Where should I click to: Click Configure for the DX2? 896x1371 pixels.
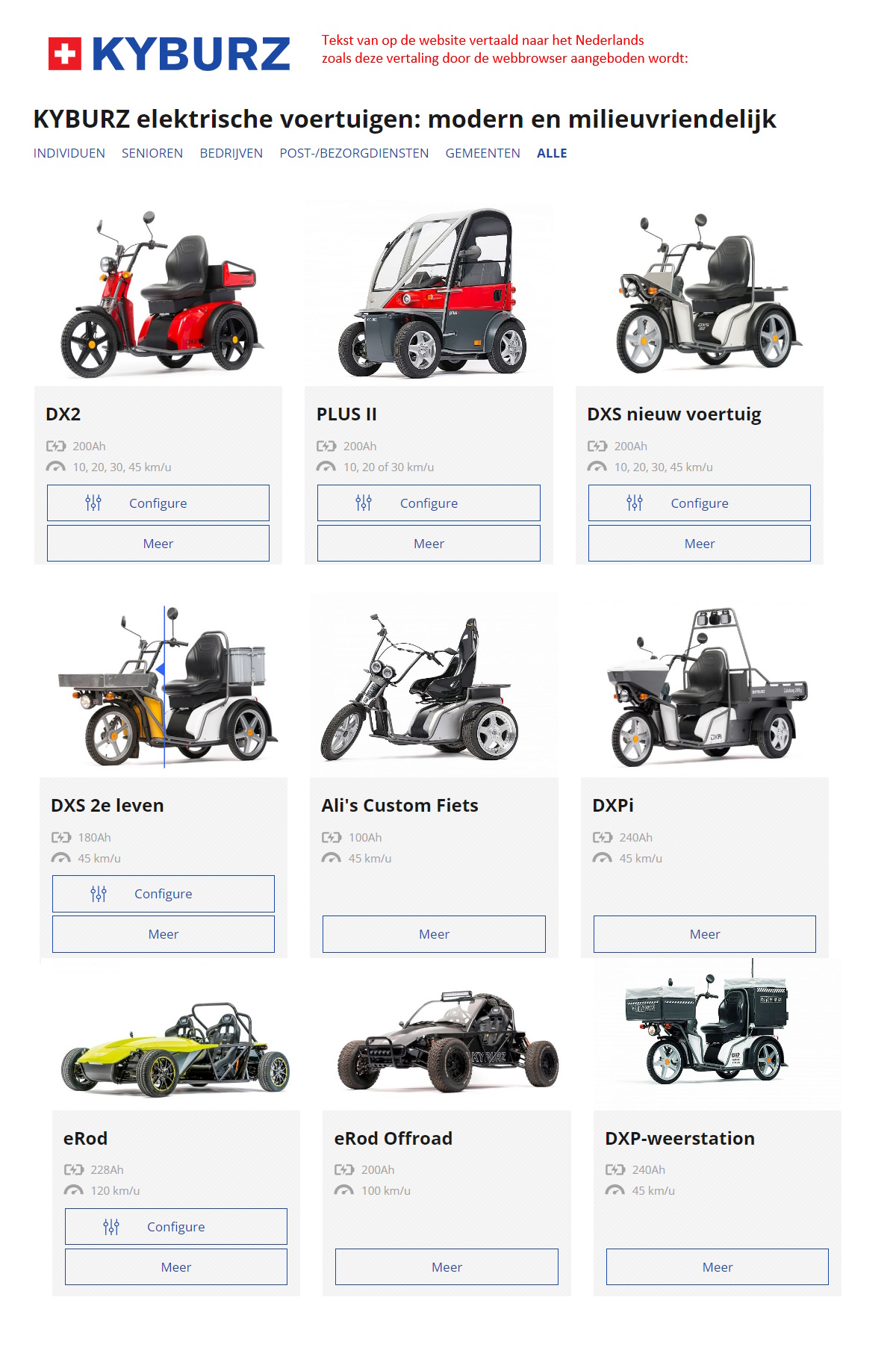coord(158,503)
